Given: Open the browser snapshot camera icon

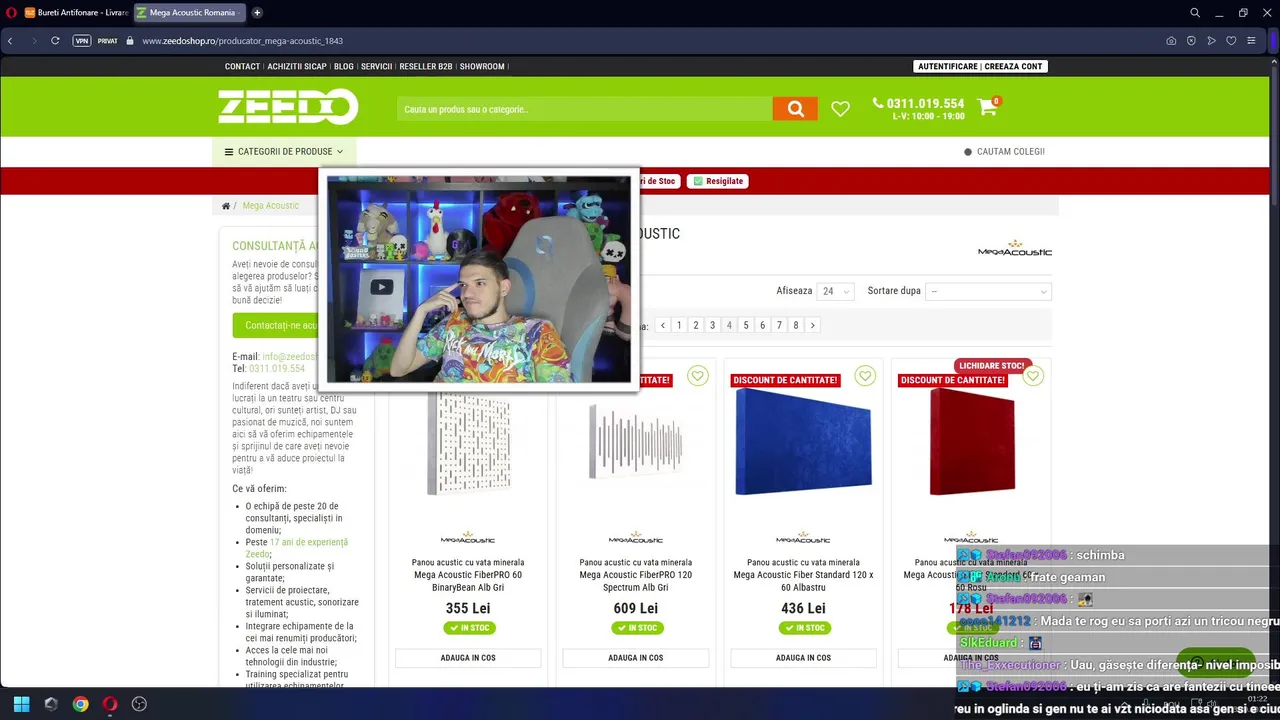Looking at the screenshot, I should (1171, 41).
